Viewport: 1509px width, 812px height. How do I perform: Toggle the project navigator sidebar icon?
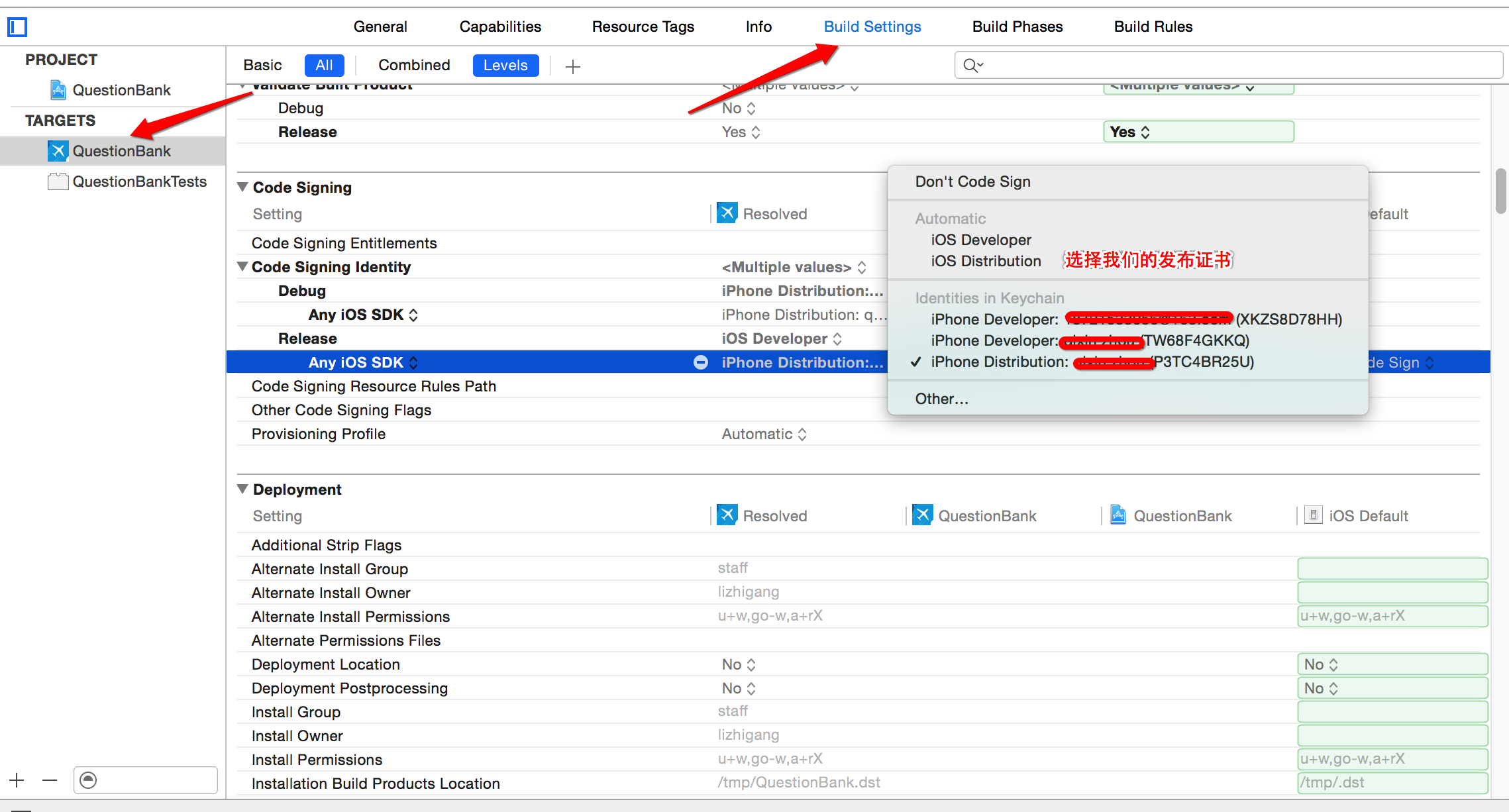pyautogui.click(x=17, y=27)
